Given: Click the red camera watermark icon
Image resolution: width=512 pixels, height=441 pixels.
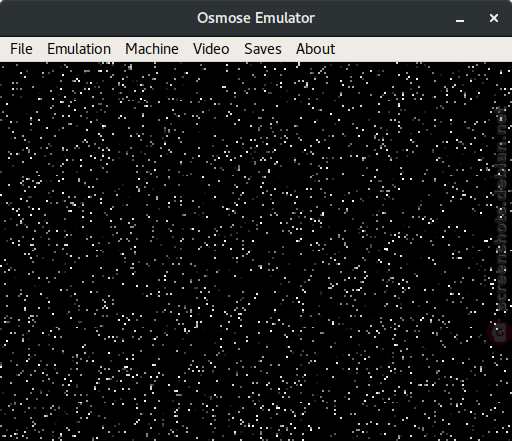Looking at the screenshot, I should click(x=499, y=332).
